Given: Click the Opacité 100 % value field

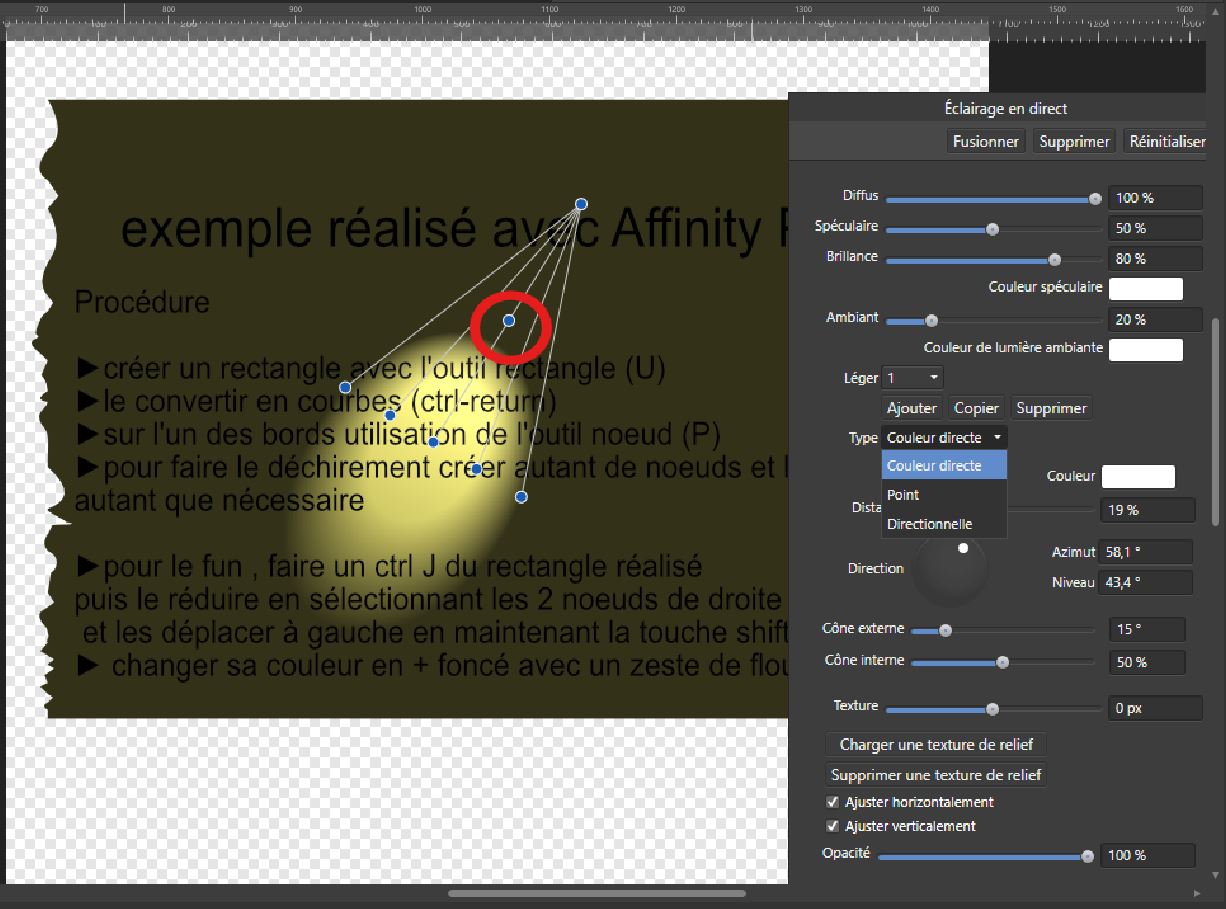Looking at the screenshot, I should 1148,855.
